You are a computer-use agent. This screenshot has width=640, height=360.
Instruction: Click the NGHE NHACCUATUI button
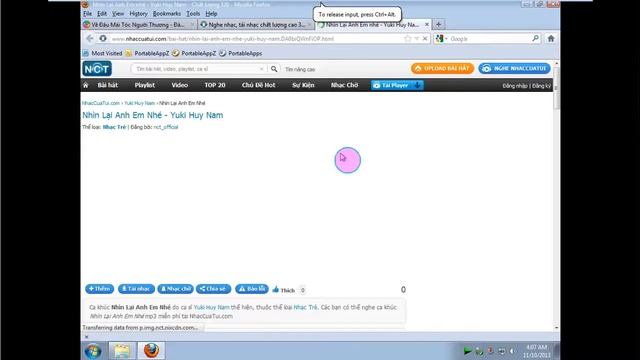pyautogui.click(x=514, y=69)
